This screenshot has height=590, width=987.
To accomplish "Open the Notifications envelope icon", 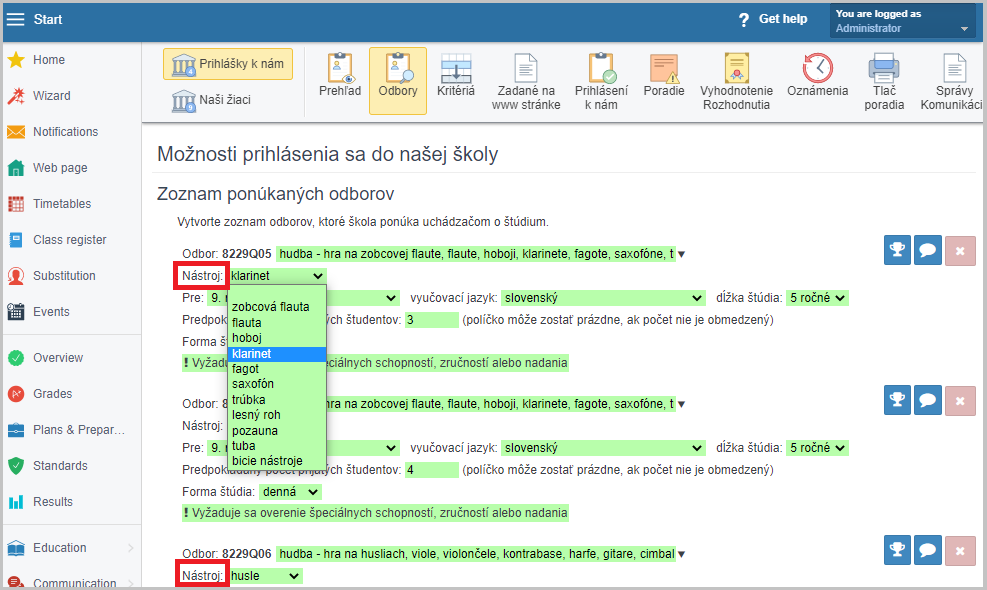I will coord(16,132).
